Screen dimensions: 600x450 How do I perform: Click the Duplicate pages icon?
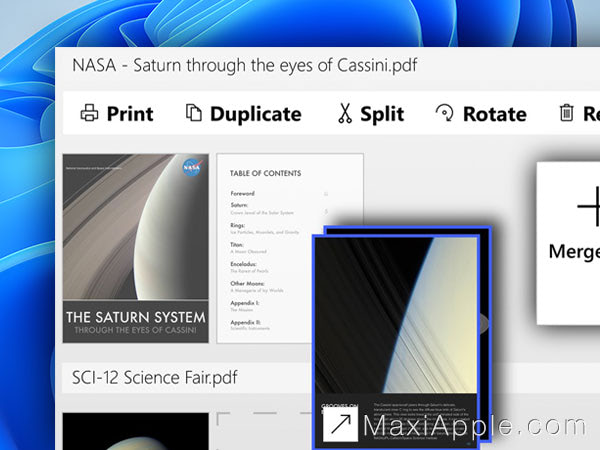click(194, 113)
